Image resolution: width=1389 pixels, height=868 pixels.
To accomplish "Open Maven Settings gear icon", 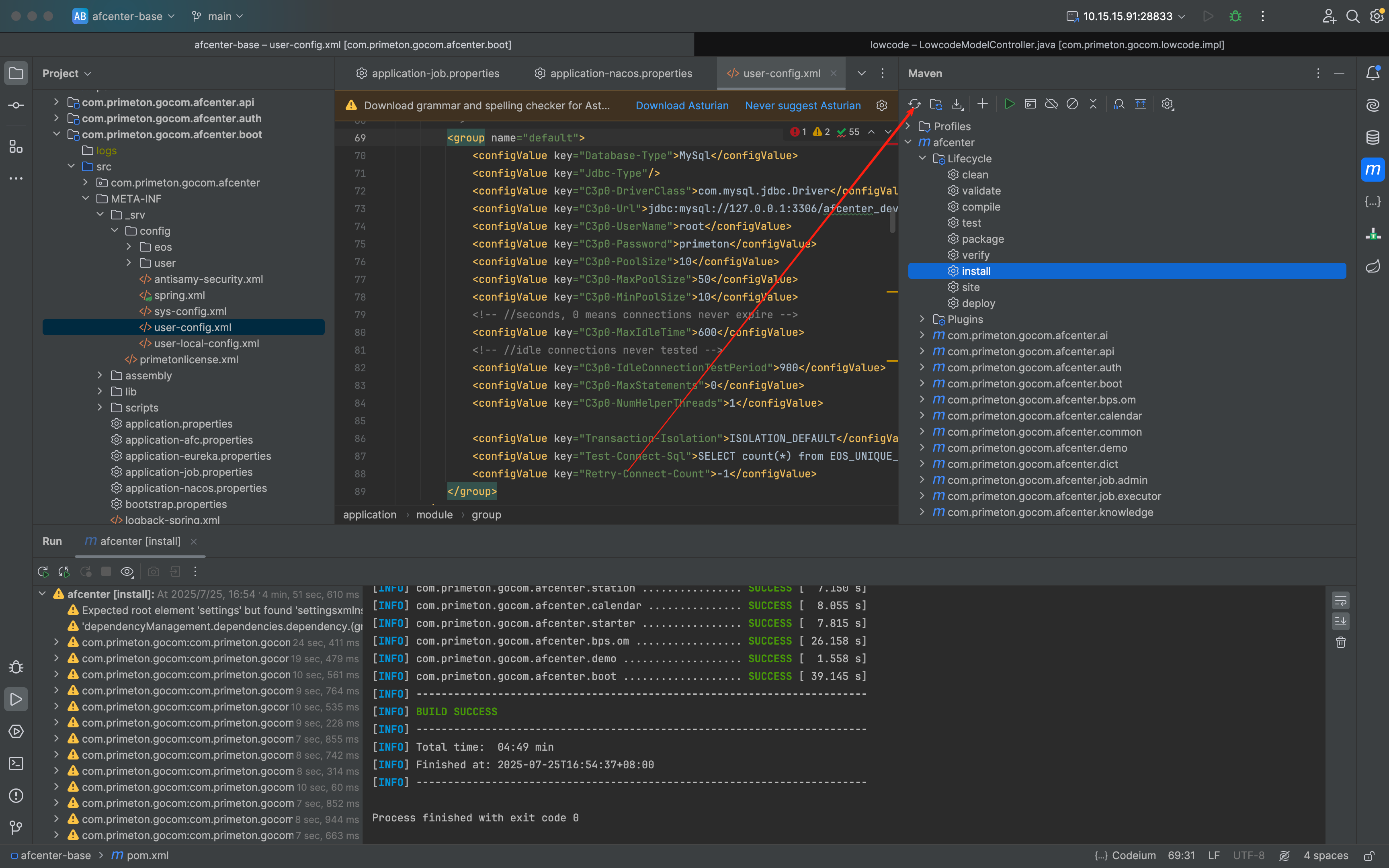I will (x=1167, y=104).
